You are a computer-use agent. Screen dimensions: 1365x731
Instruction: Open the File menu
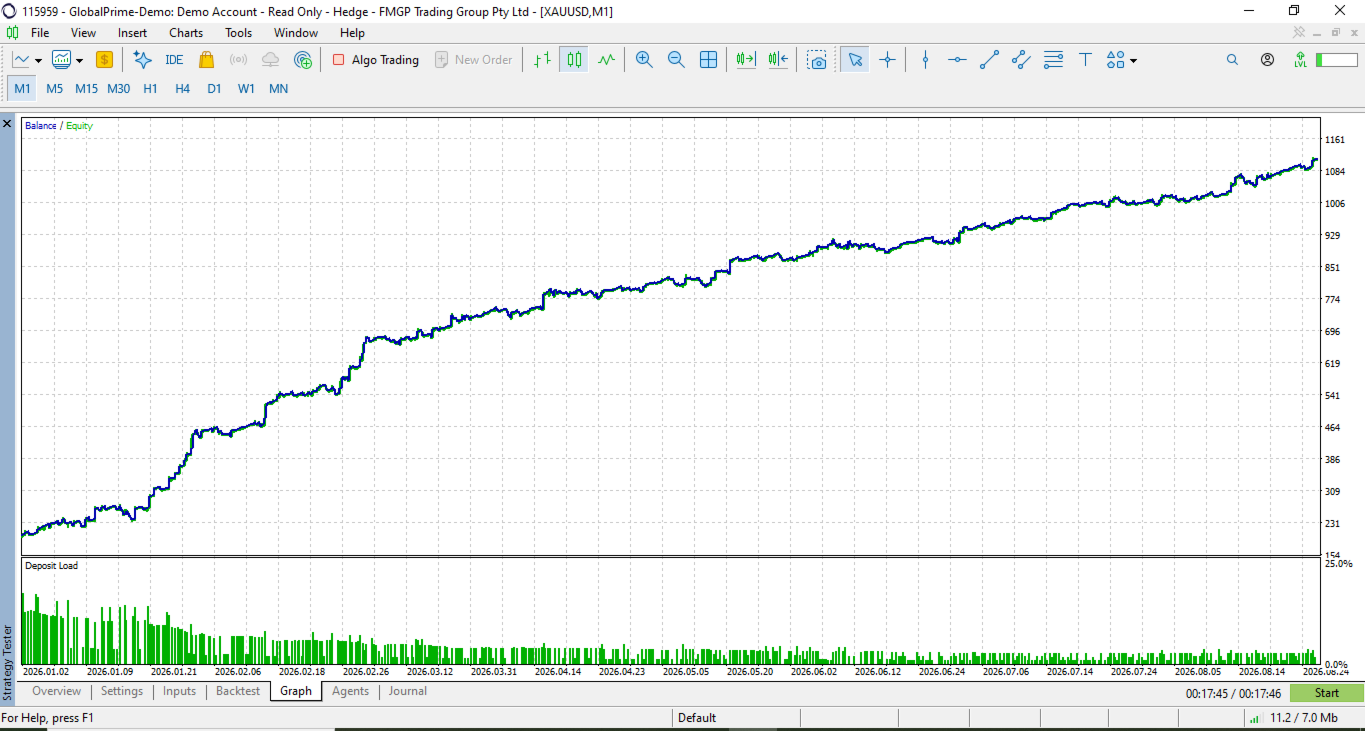[x=40, y=33]
